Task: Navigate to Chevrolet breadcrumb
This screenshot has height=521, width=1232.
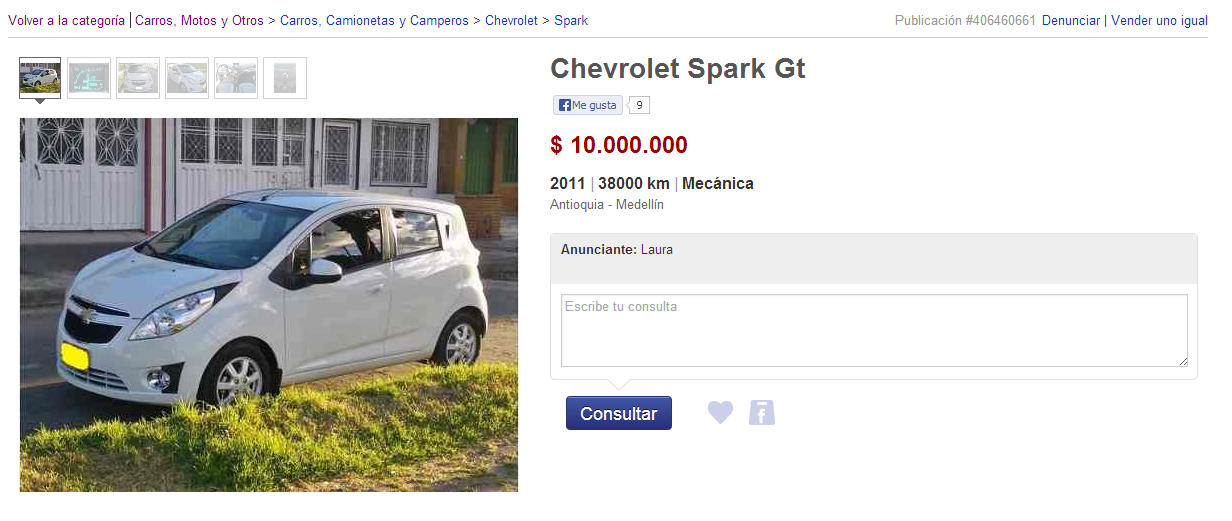Action: pyautogui.click(x=511, y=20)
